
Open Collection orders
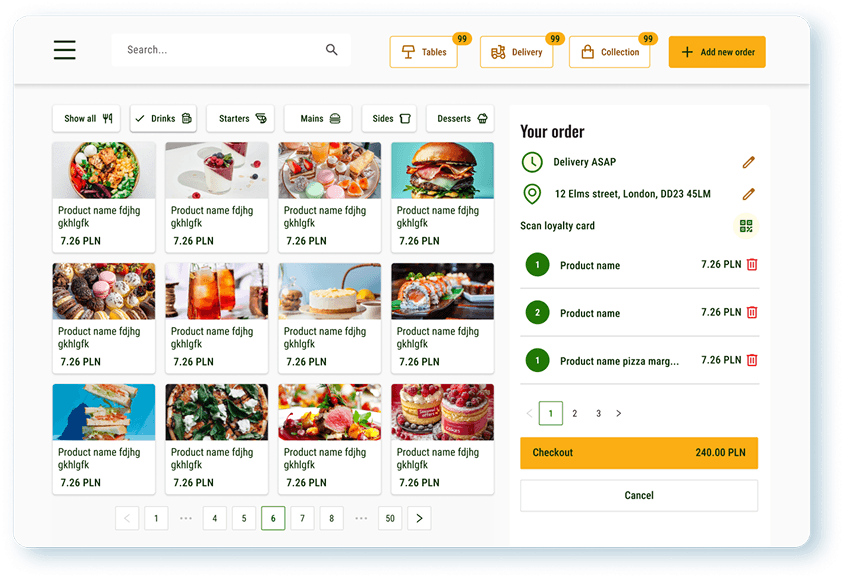coord(609,52)
